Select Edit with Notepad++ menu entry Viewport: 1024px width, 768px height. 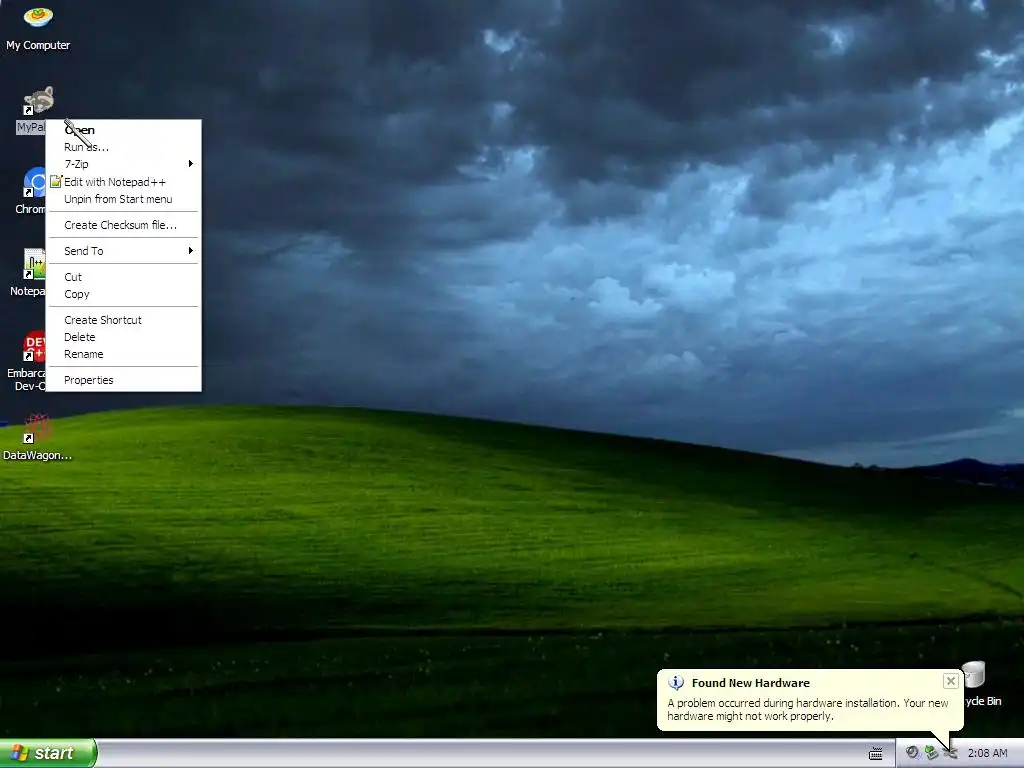123,182
